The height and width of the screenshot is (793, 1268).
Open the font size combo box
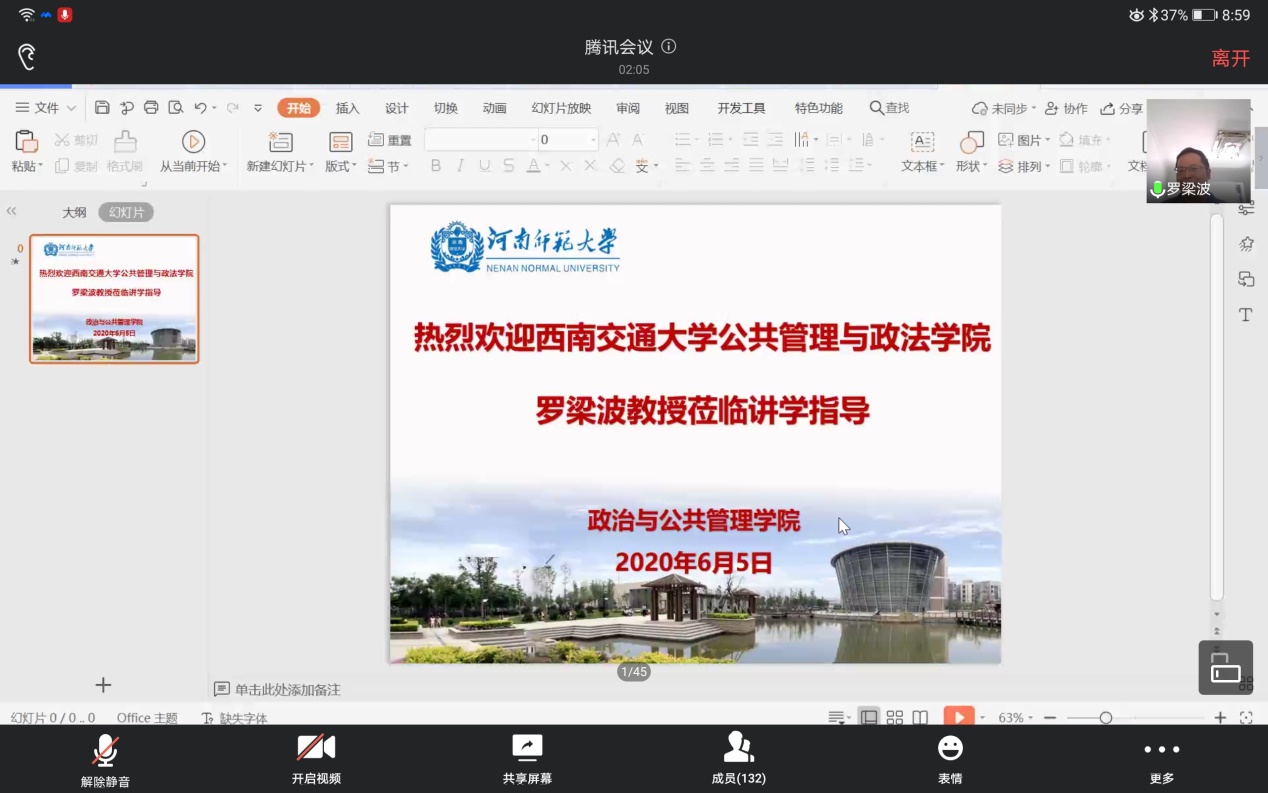point(567,140)
